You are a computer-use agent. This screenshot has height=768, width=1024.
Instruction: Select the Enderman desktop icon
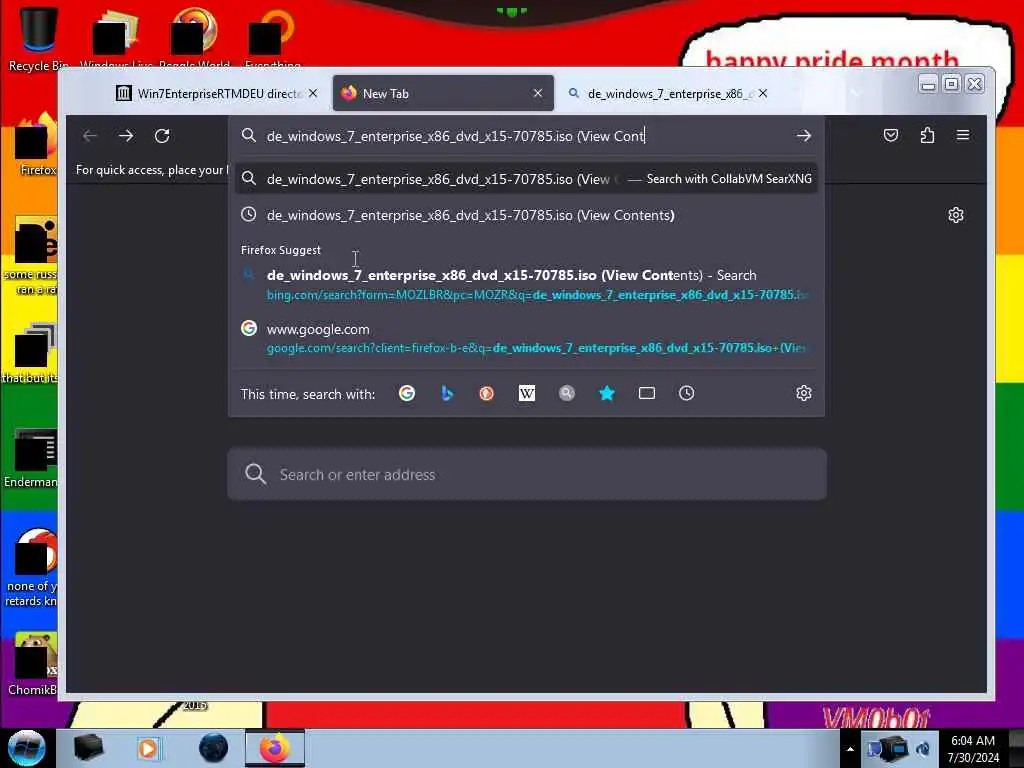click(33, 458)
